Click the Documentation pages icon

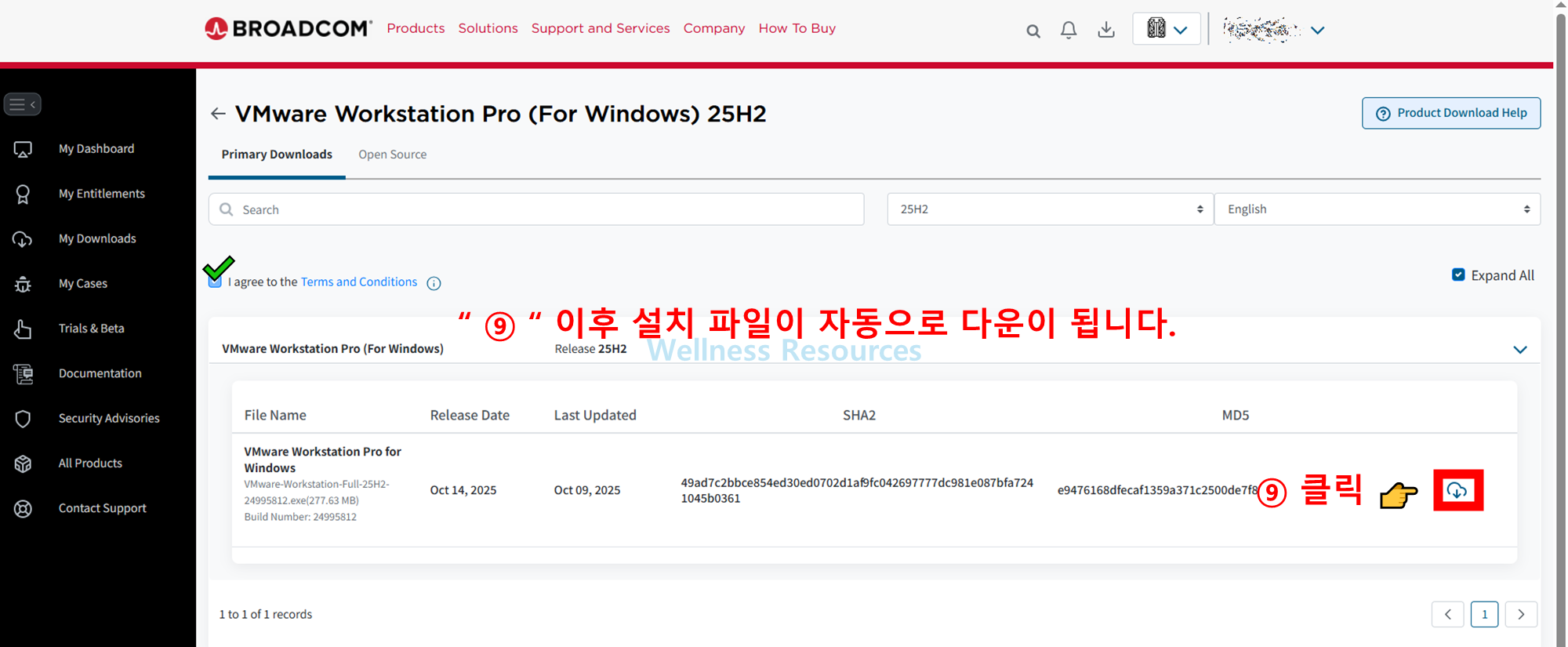23,374
